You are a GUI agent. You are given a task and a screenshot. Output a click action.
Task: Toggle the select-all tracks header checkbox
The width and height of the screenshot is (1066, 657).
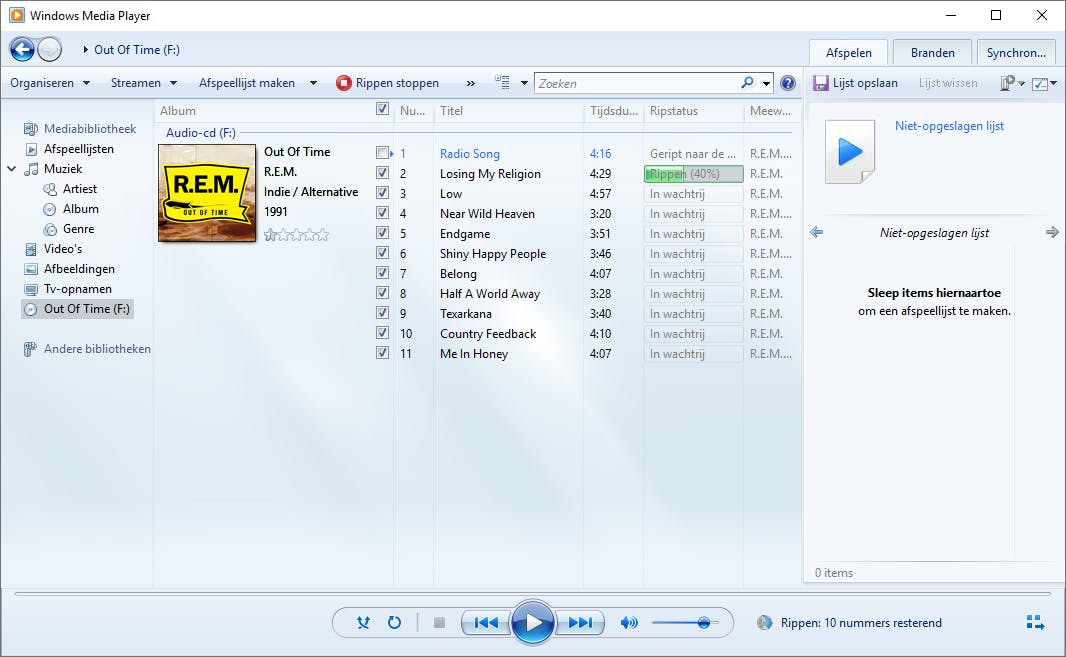point(382,109)
